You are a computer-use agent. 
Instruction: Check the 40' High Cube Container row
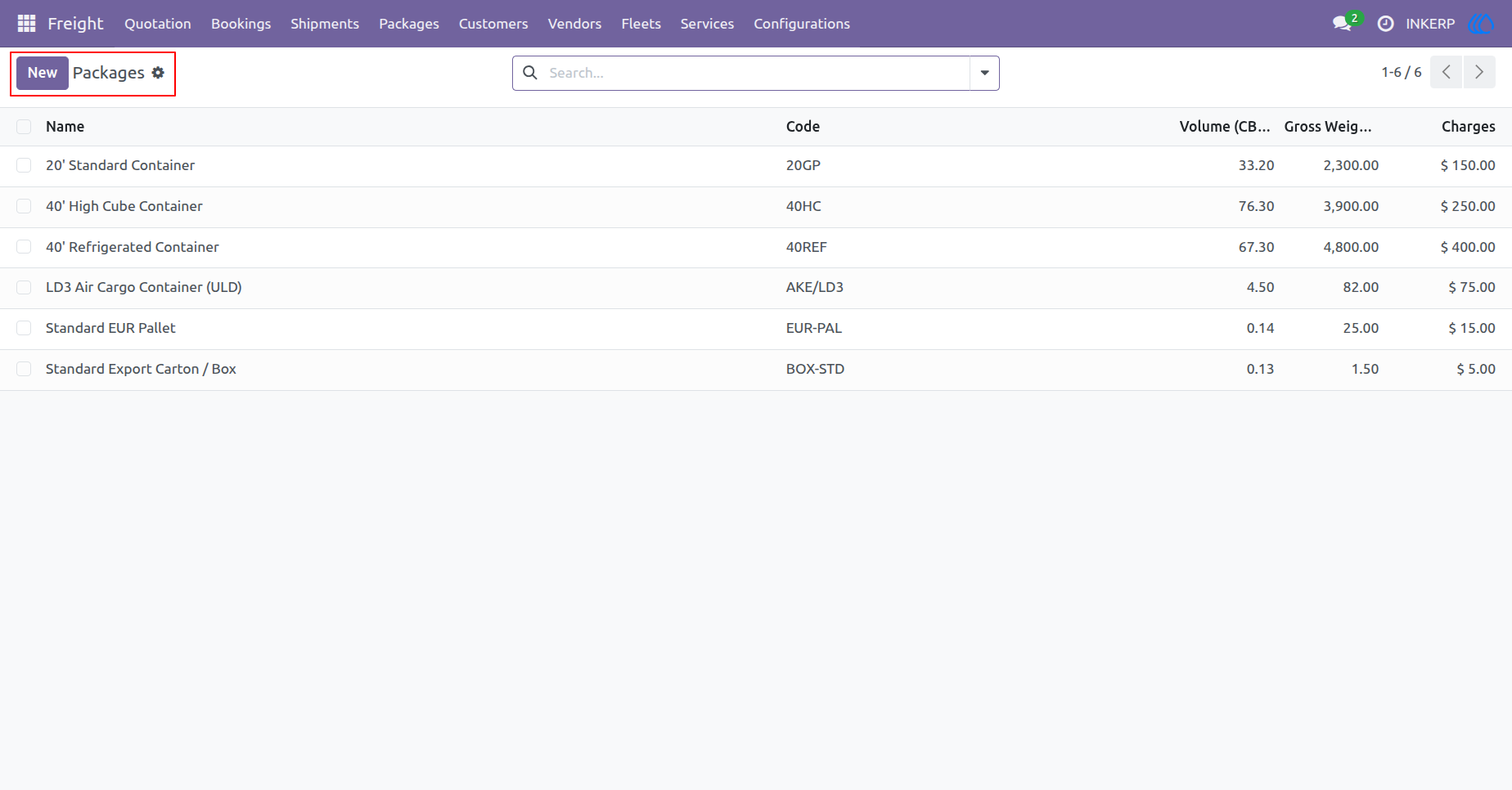24,206
